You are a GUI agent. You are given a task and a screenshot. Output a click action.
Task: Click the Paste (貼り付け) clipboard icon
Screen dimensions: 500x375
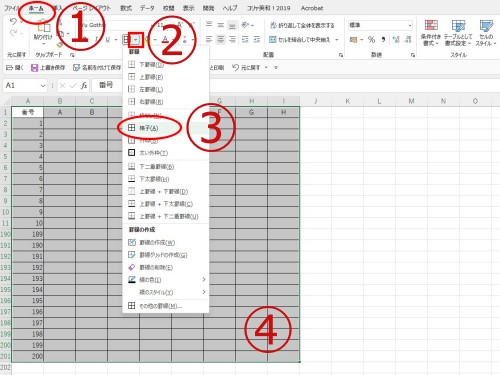pos(43,26)
